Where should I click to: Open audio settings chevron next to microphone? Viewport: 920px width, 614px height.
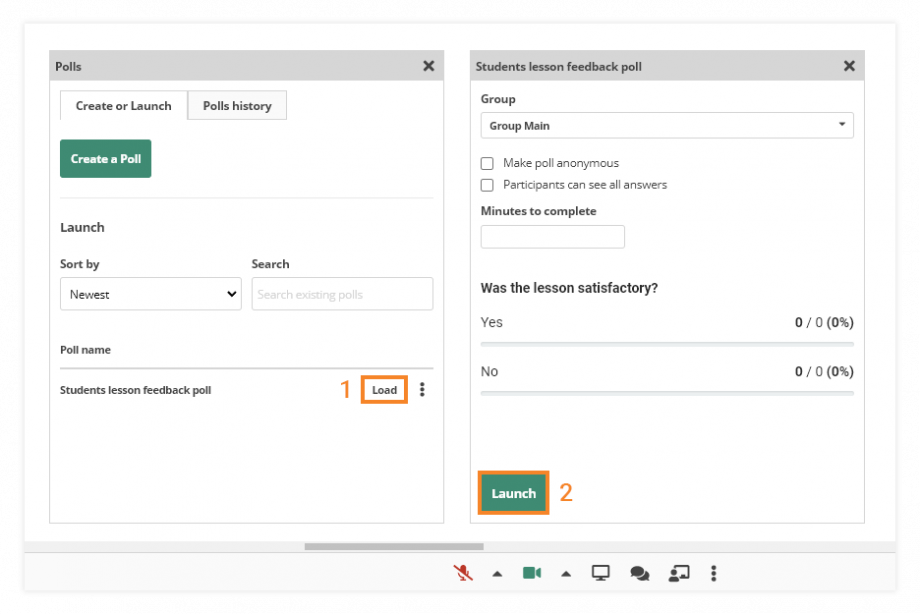[497, 573]
